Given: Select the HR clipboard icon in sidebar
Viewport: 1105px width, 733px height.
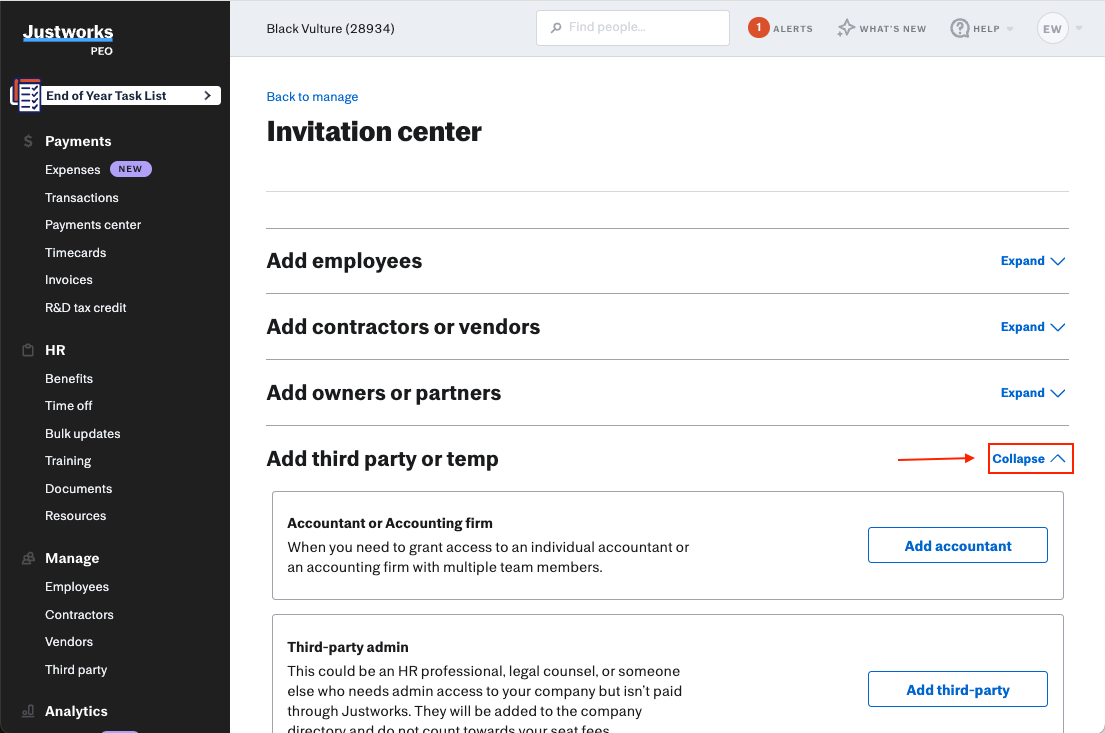Looking at the screenshot, I should pos(27,350).
